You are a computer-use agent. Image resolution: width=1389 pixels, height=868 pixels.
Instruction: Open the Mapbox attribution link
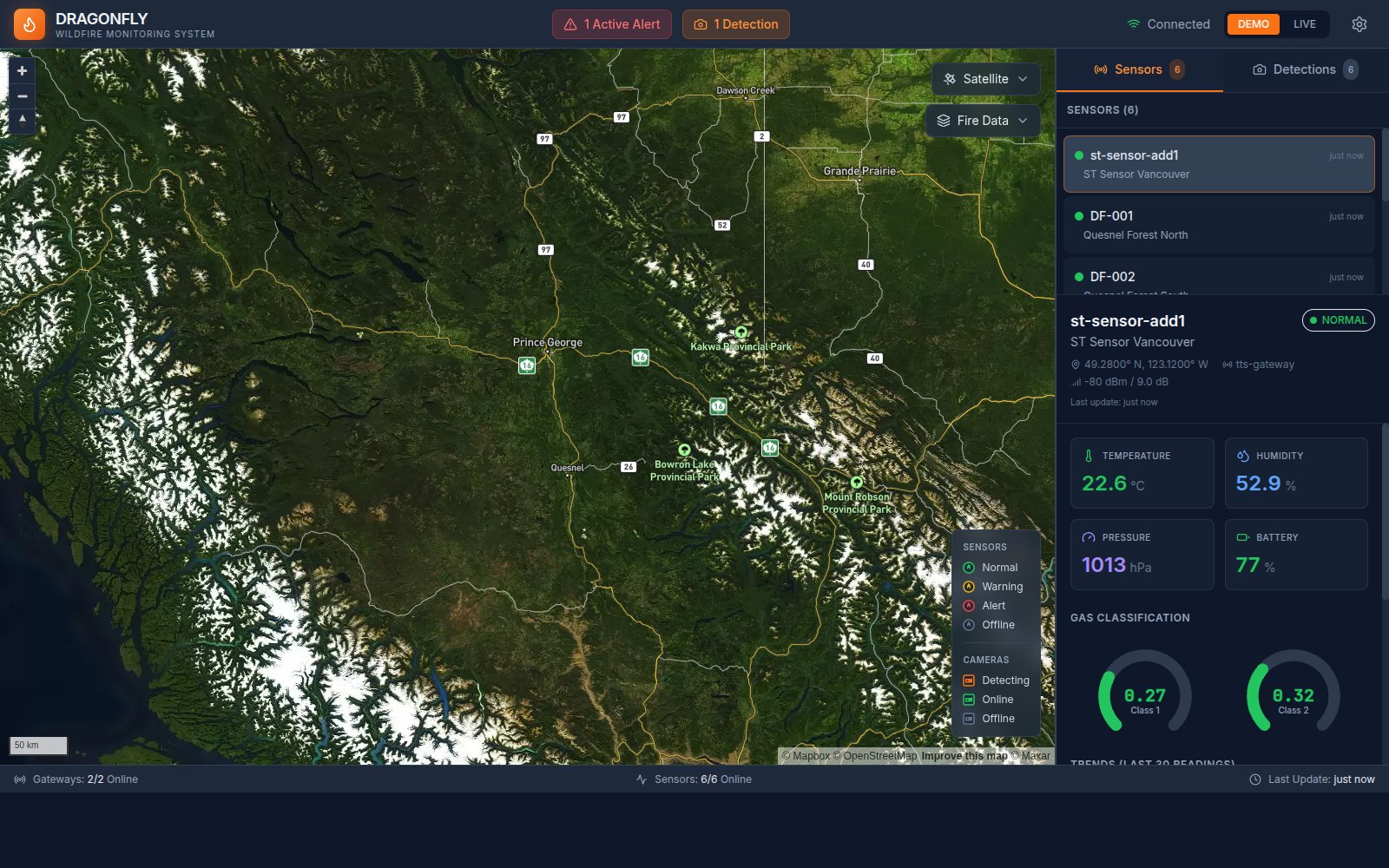806,756
